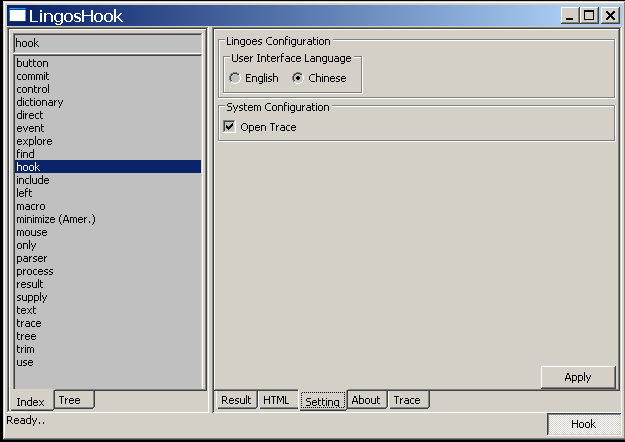
Task: Select the Setting tab
Action: [x=322, y=401]
